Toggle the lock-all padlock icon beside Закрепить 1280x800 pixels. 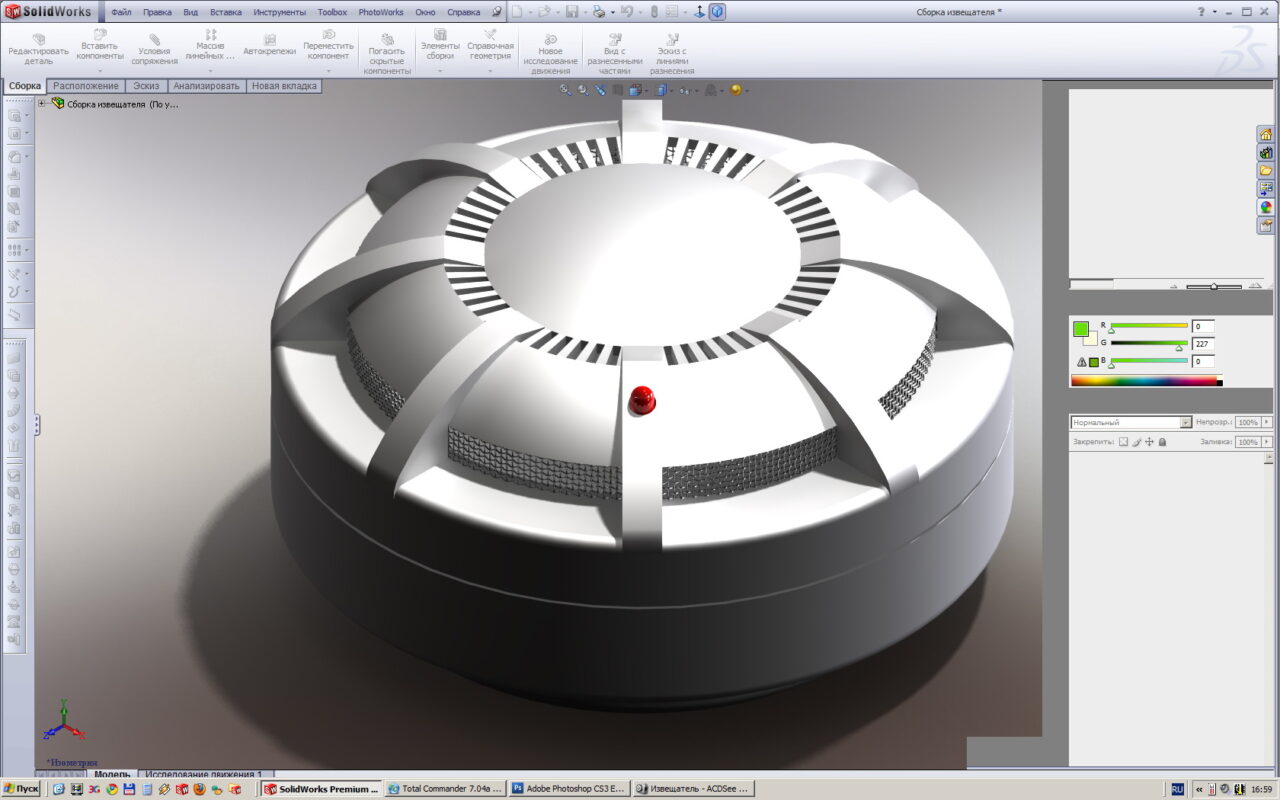[1162, 441]
